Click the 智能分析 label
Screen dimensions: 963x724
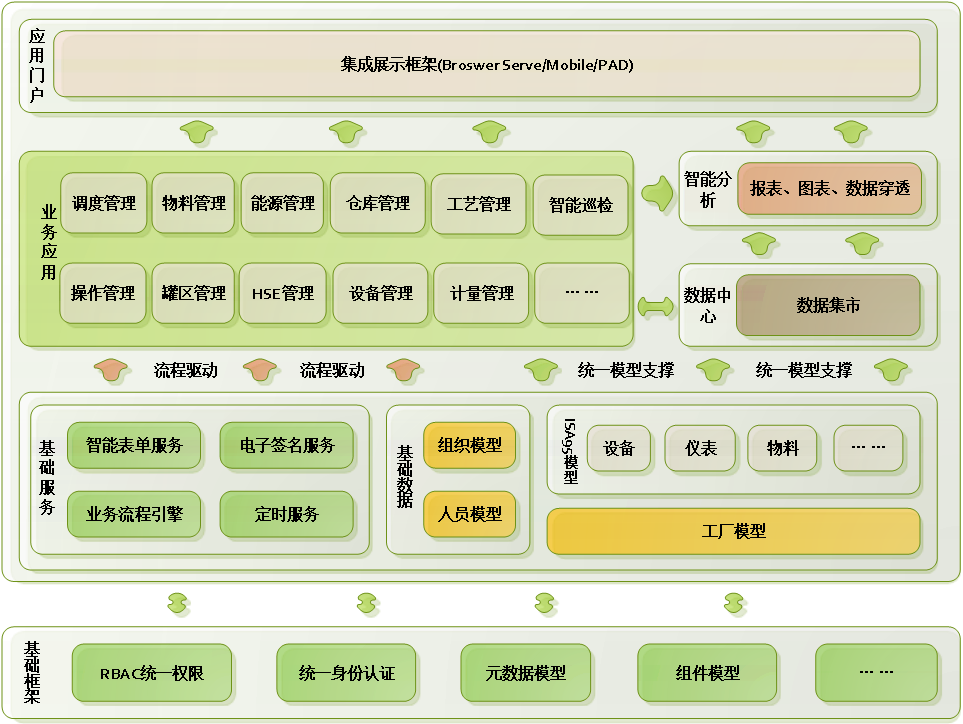click(708, 190)
